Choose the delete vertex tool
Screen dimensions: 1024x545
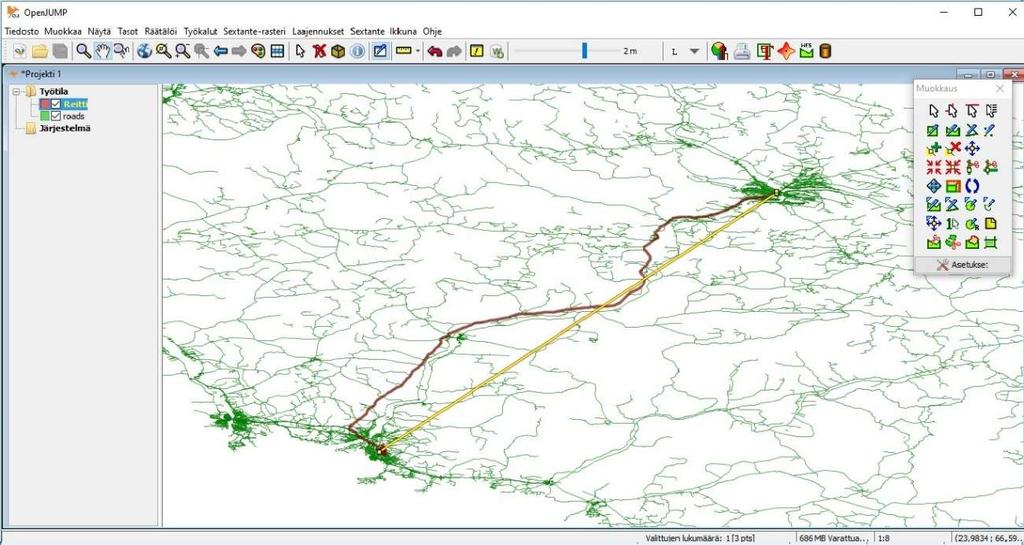click(952, 149)
